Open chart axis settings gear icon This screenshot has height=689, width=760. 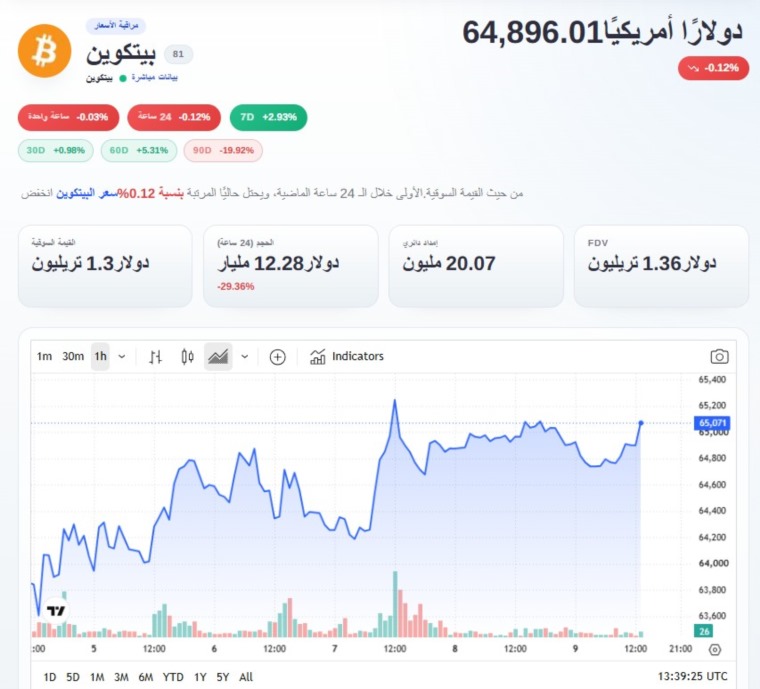715,649
